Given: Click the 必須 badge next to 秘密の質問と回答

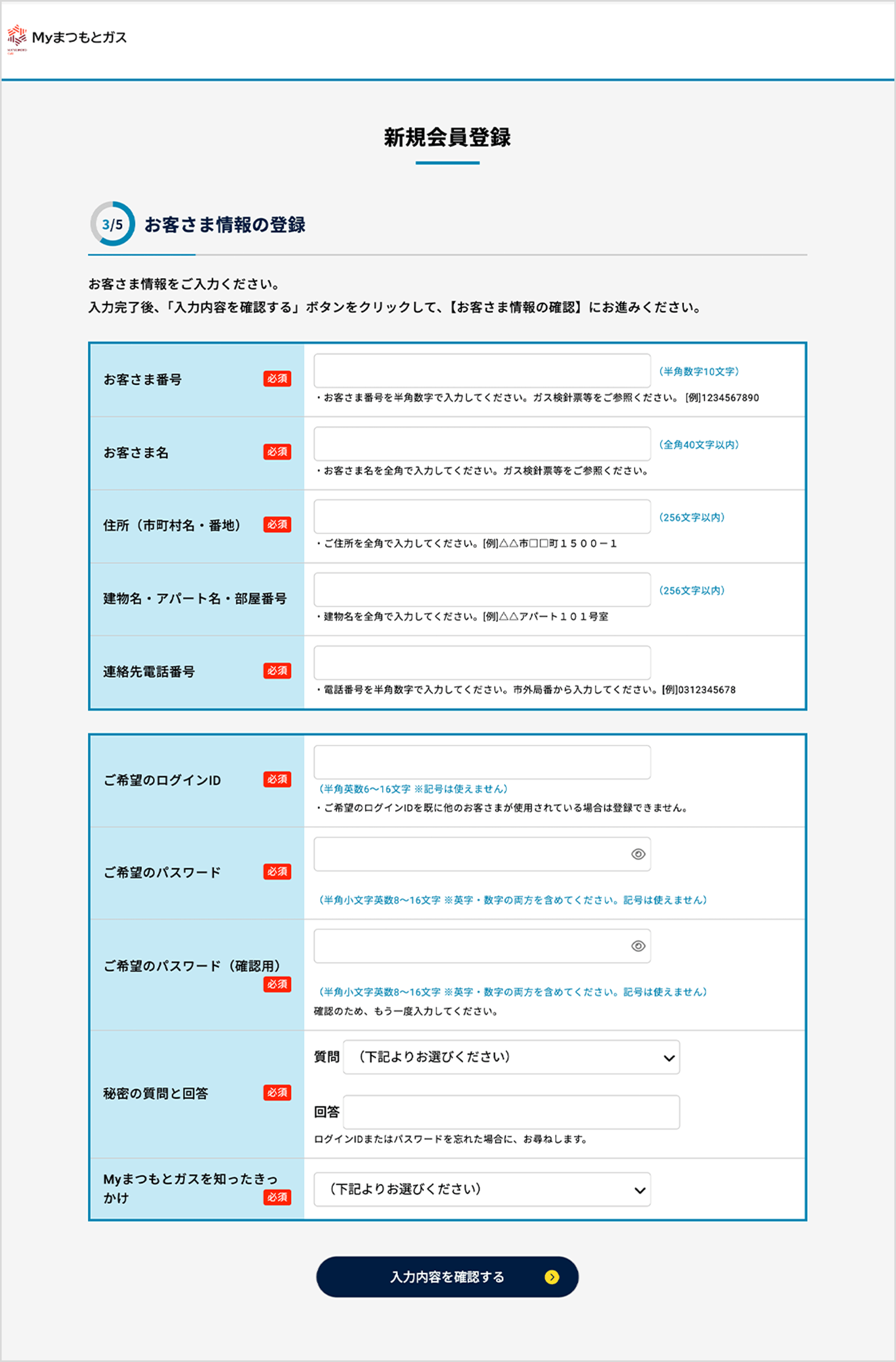Looking at the screenshot, I should click(277, 1093).
